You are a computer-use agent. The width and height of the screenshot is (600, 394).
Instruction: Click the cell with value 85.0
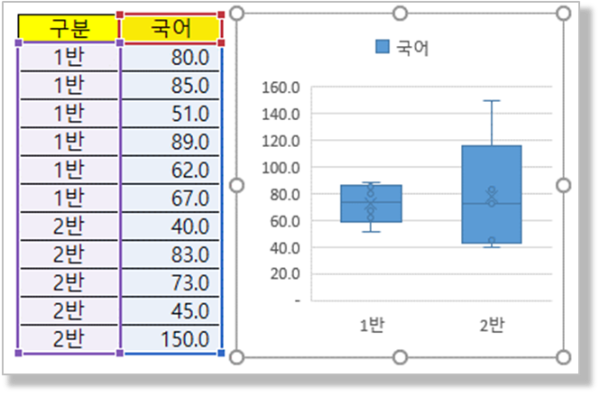click(x=171, y=85)
